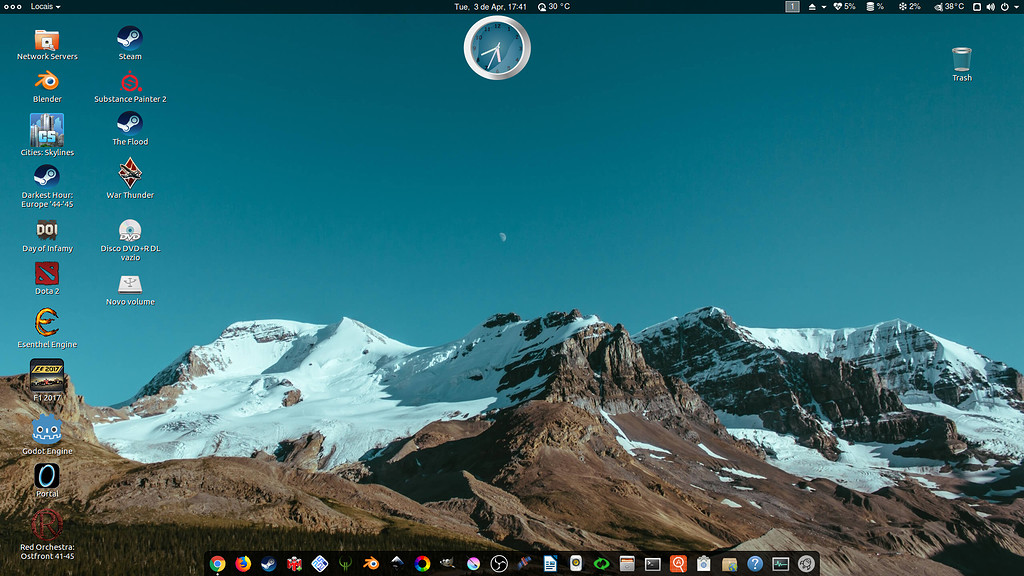Open the package with globe dock icon

point(729,564)
